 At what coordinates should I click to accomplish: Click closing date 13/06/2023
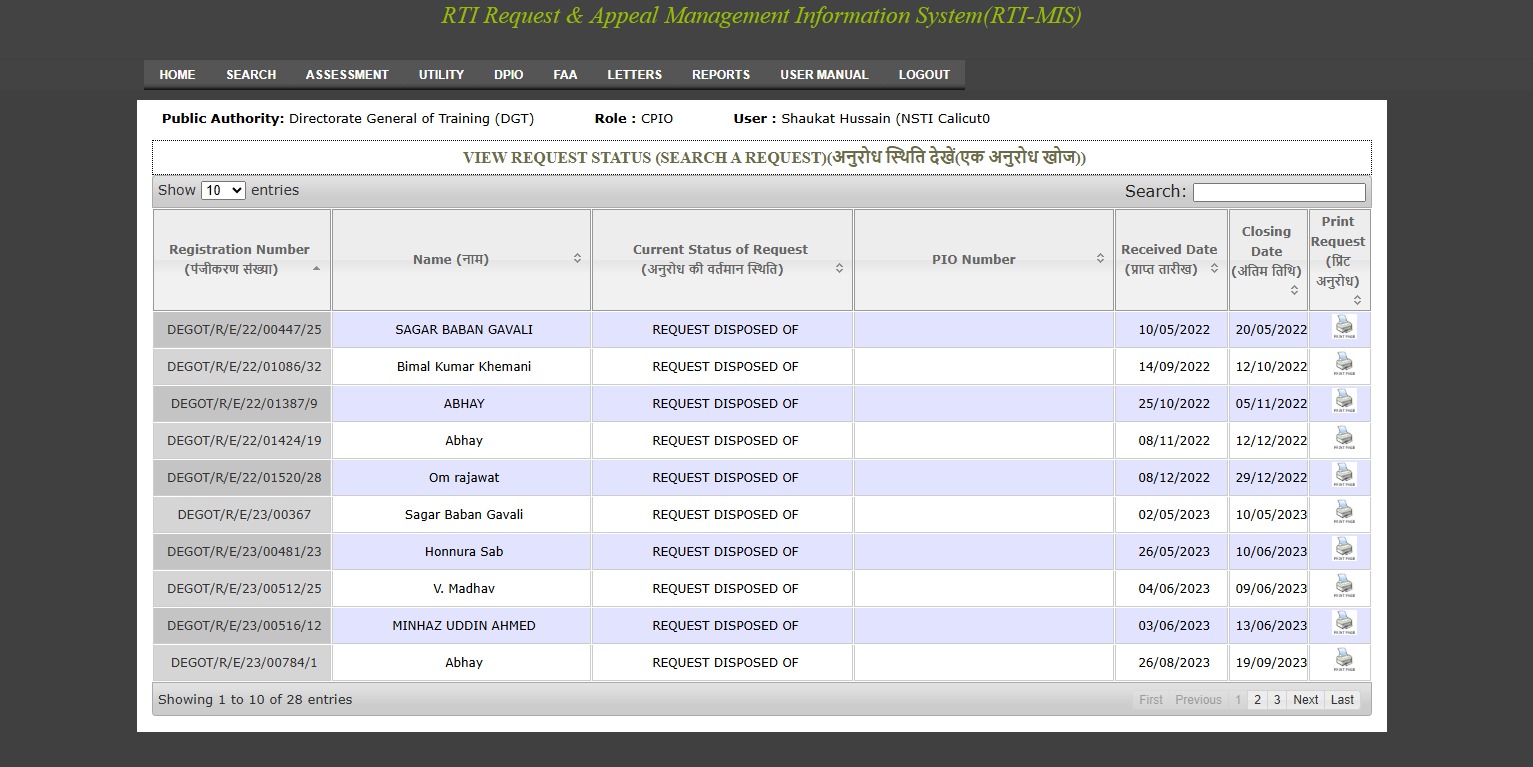point(1271,625)
